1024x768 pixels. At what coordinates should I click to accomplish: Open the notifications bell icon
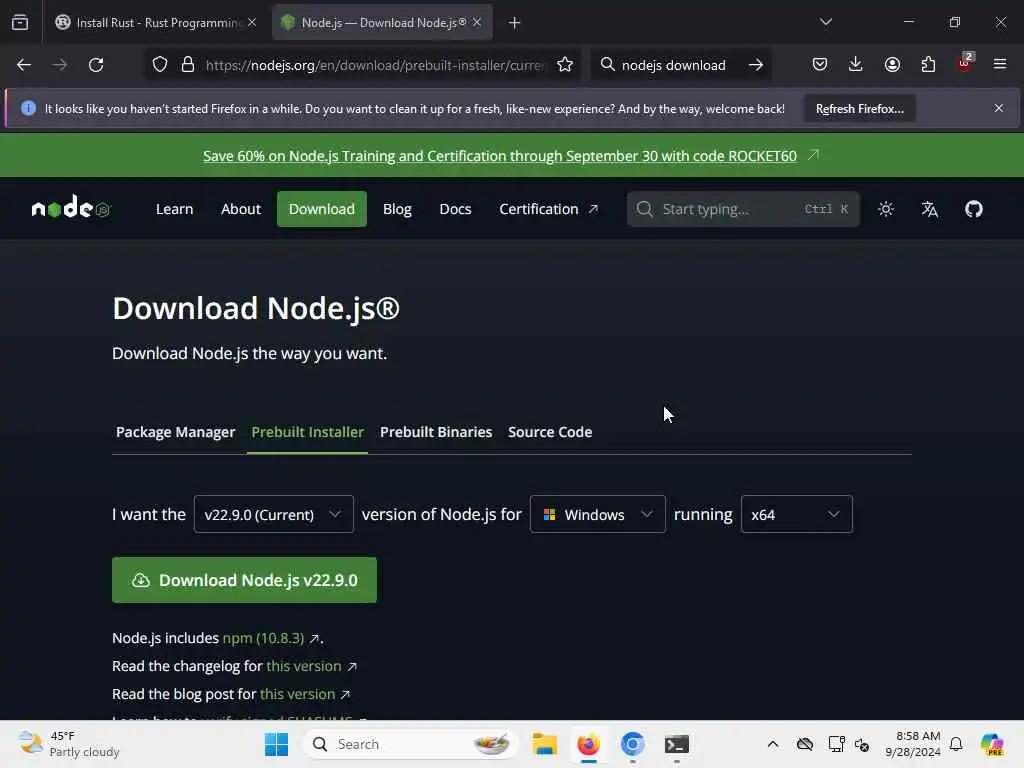coord(955,744)
